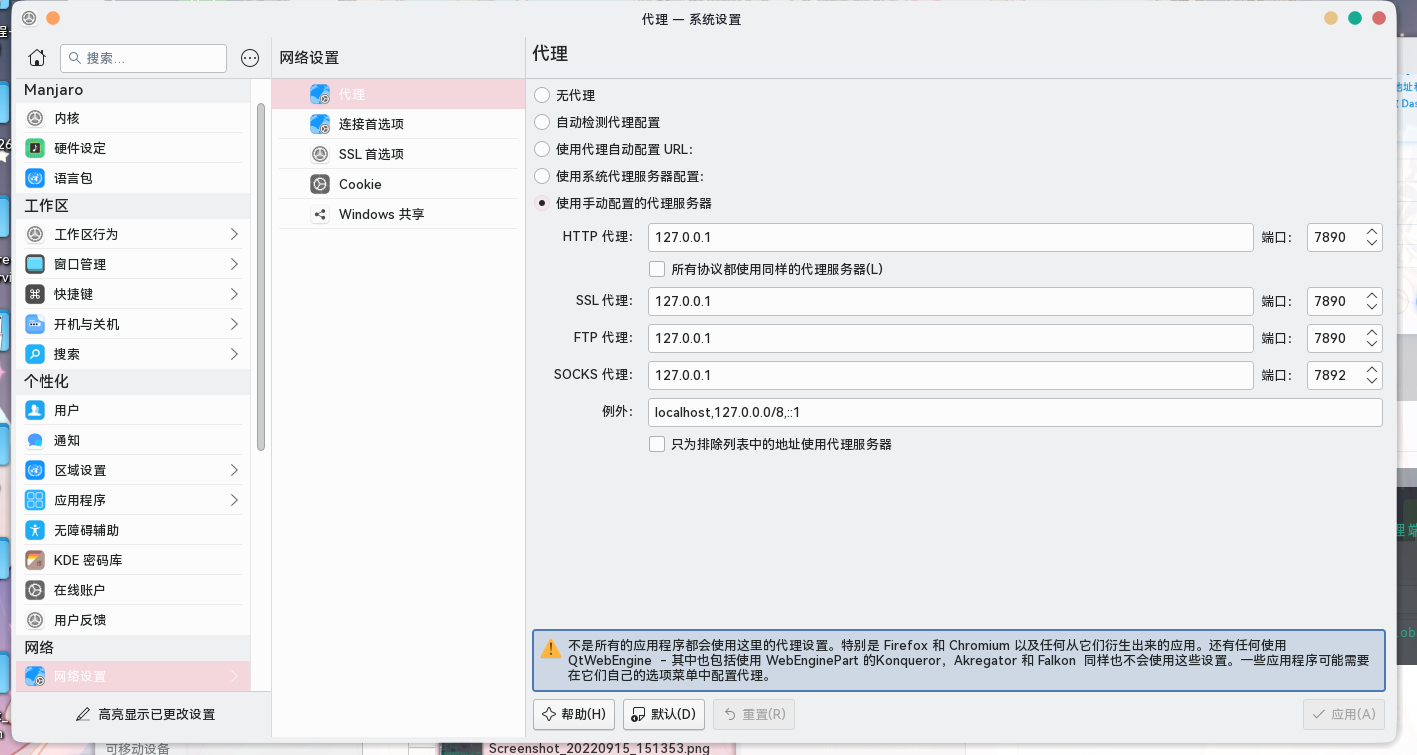Check 只为排除列表中的地址使用代理服务器
The width and height of the screenshot is (1417, 755).
coord(657,444)
